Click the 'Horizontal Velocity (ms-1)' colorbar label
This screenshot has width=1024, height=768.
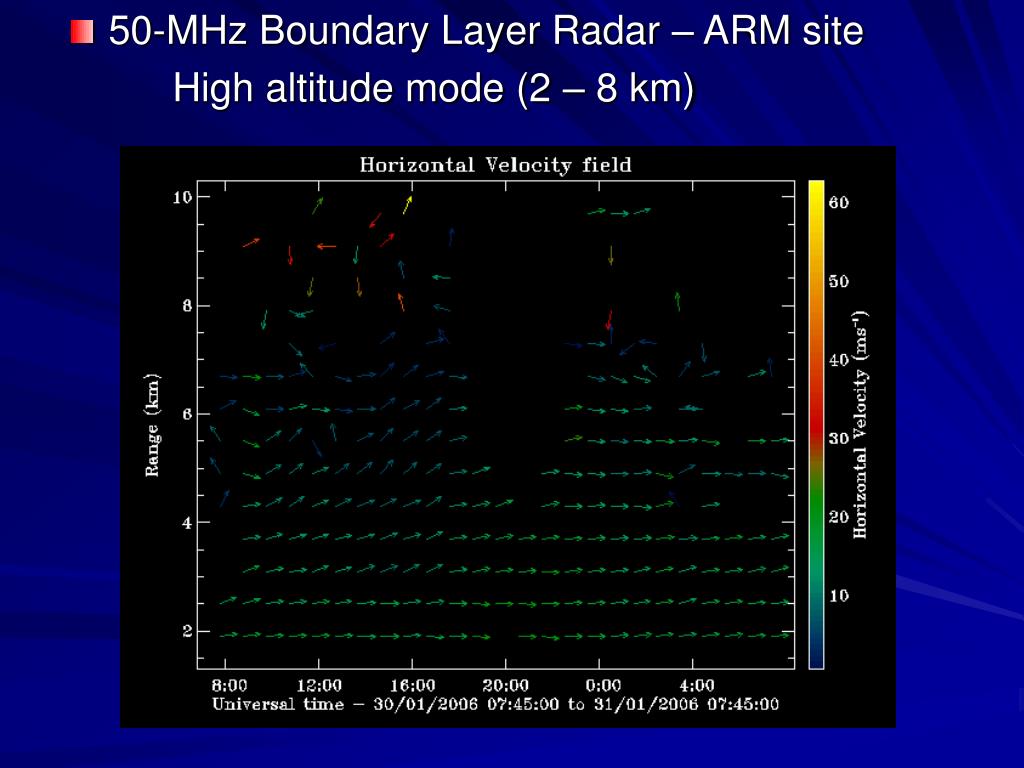pos(860,424)
